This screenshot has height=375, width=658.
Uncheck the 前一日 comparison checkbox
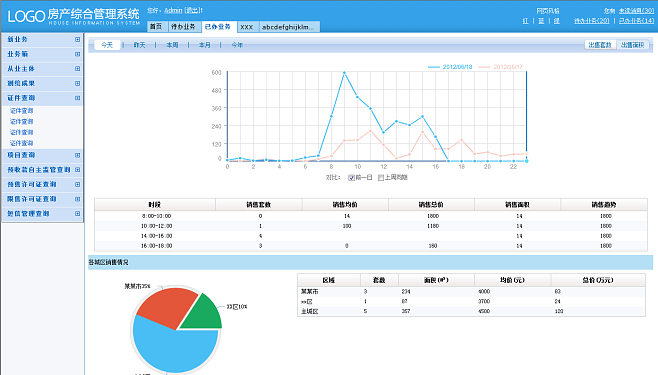pos(351,178)
